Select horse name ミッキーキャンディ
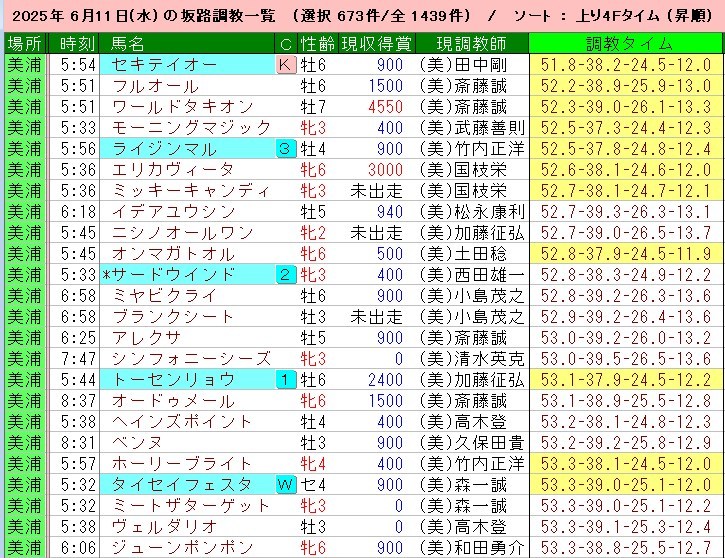 [x=191, y=191]
